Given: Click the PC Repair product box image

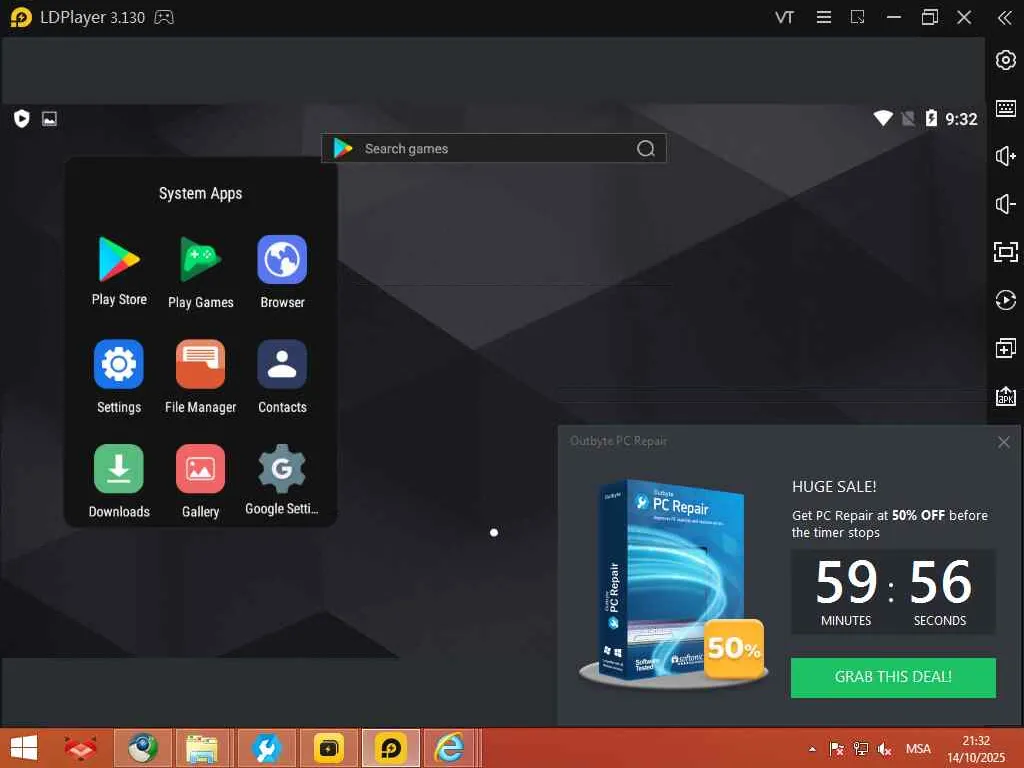Looking at the screenshot, I should click(x=673, y=583).
